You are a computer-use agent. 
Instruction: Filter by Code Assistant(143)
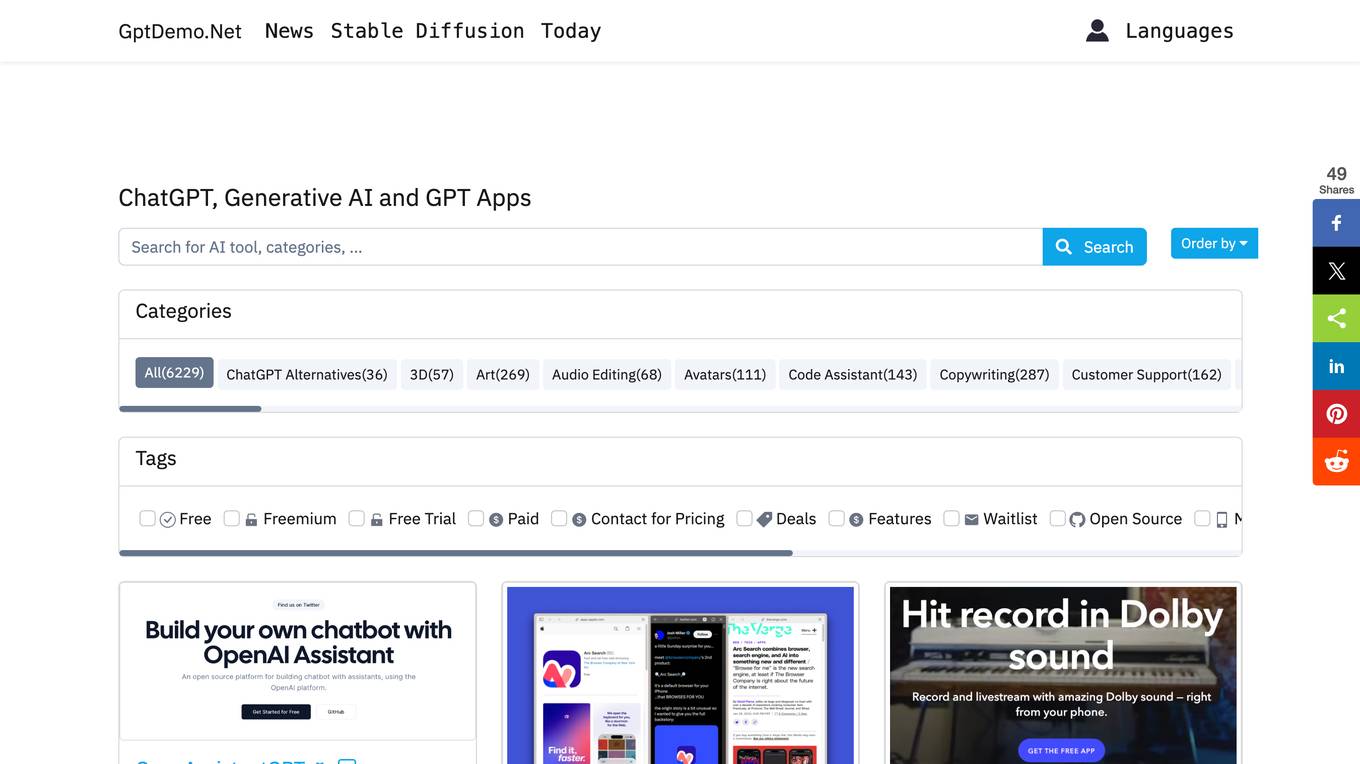pyautogui.click(x=853, y=375)
